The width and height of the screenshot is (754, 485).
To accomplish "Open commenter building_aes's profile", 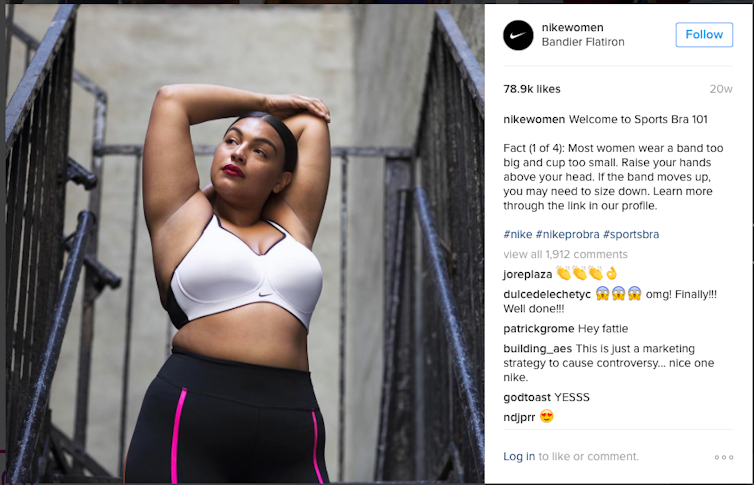I will click(538, 348).
